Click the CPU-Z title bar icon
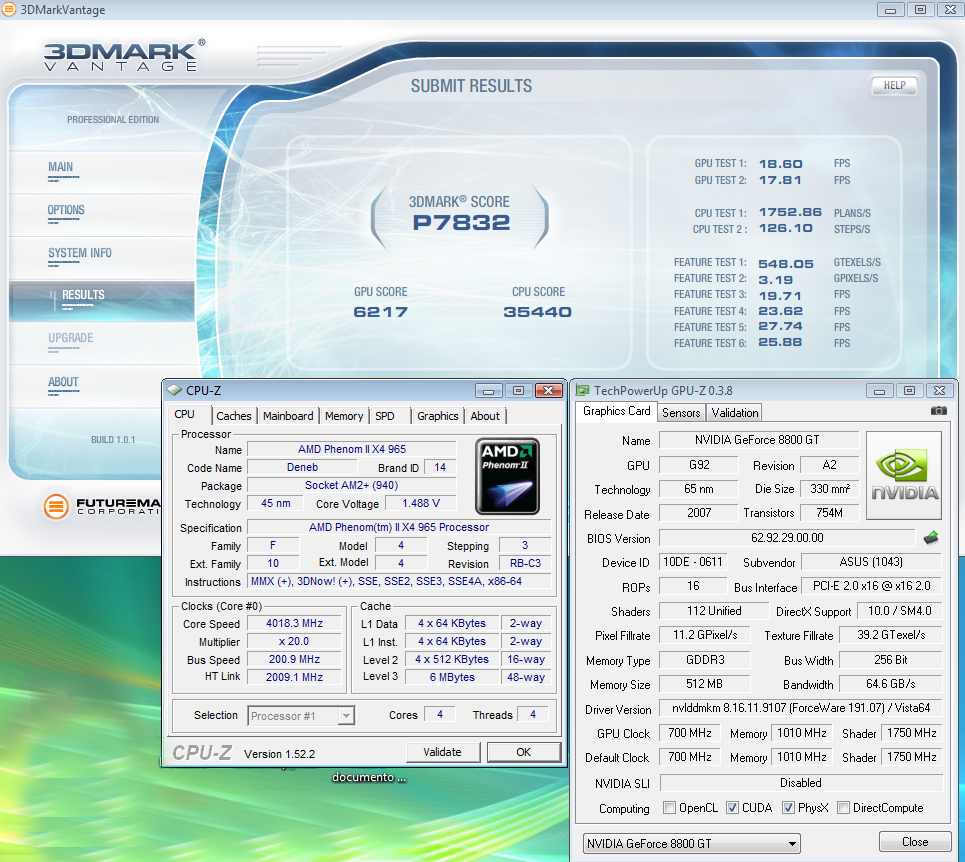The image size is (965, 862). 174,391
